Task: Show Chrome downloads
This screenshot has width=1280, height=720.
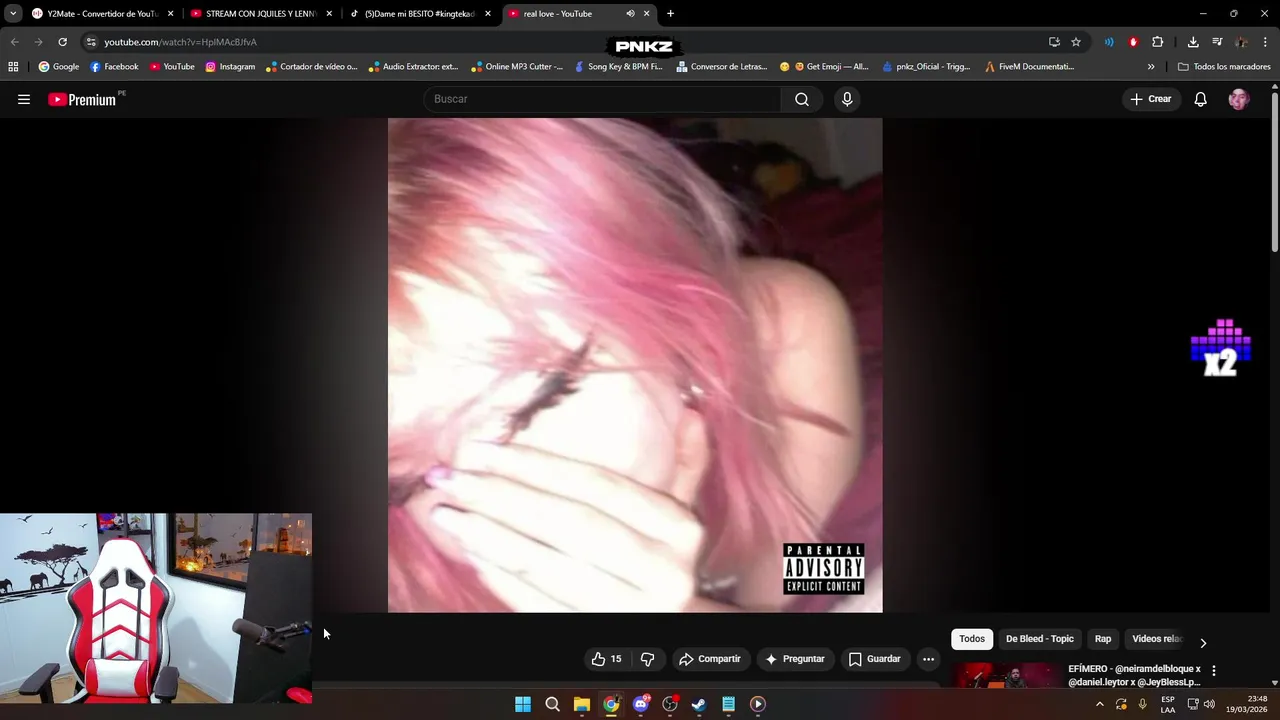Action: [1193, 42]
